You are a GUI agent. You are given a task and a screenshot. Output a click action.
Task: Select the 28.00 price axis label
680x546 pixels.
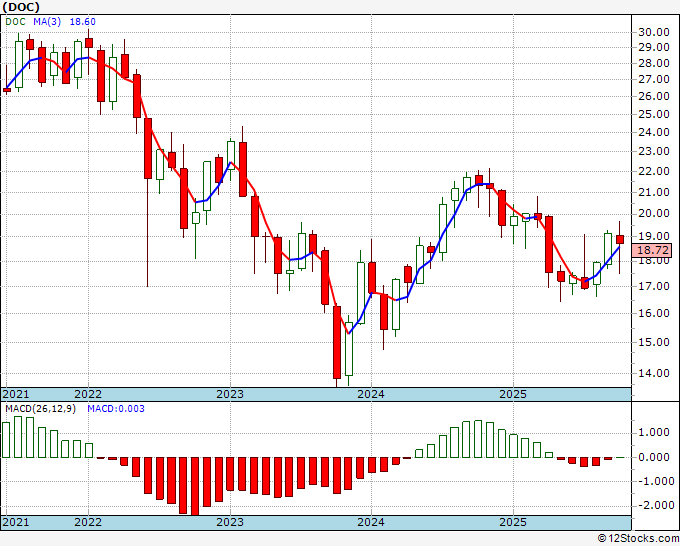[x=654, y=63]
